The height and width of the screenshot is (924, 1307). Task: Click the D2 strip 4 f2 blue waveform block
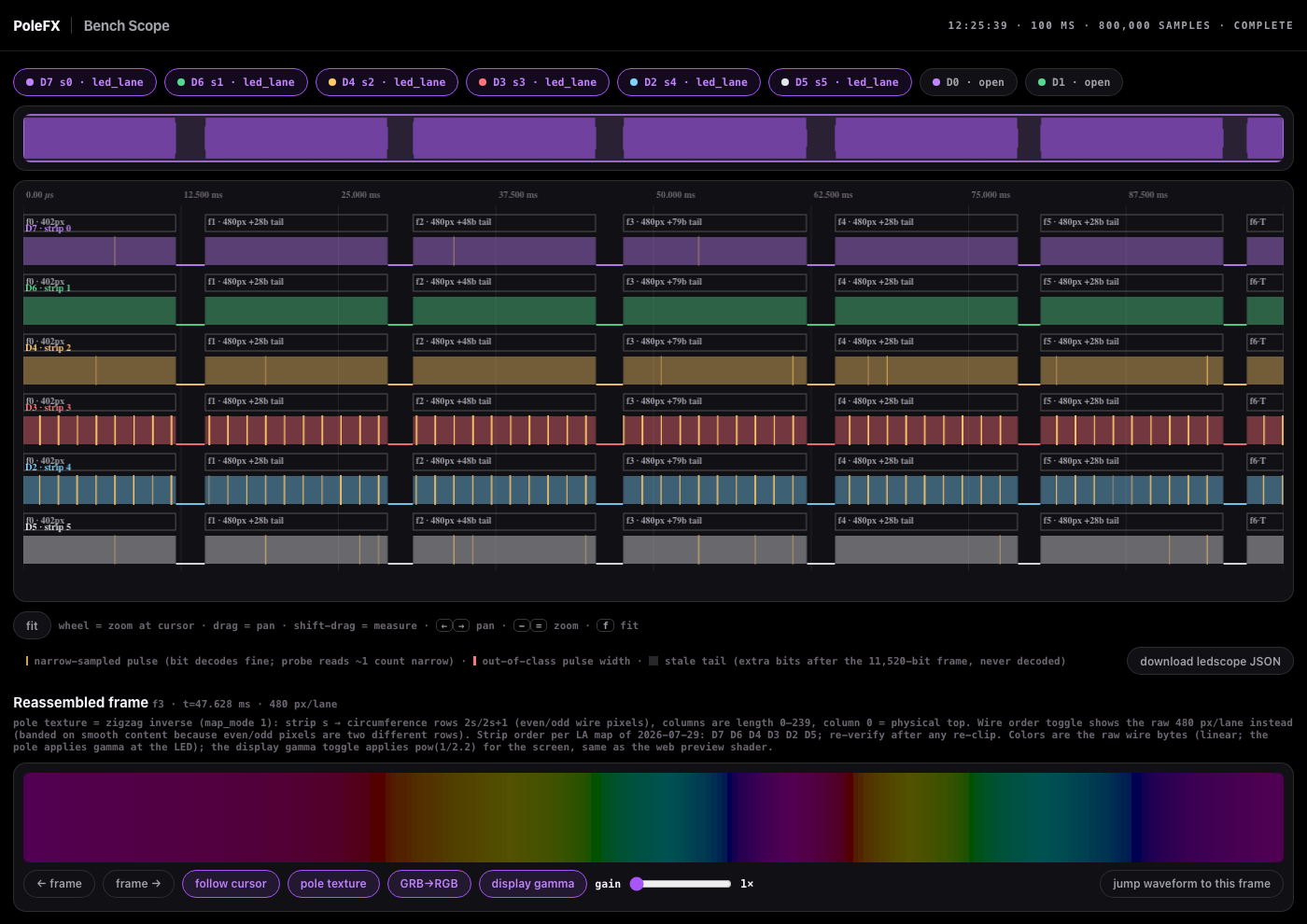click(504, 490)
